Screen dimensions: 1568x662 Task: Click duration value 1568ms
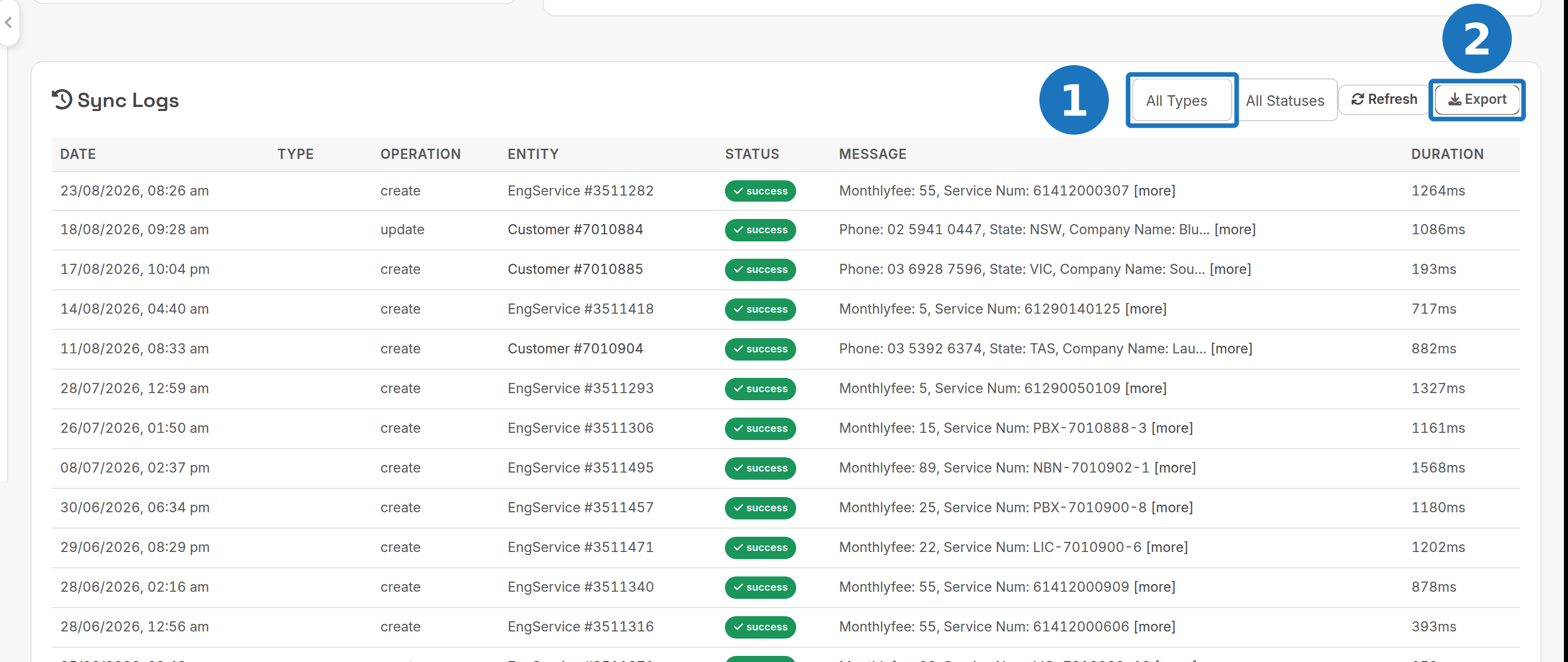click(x=1438, y=467)
